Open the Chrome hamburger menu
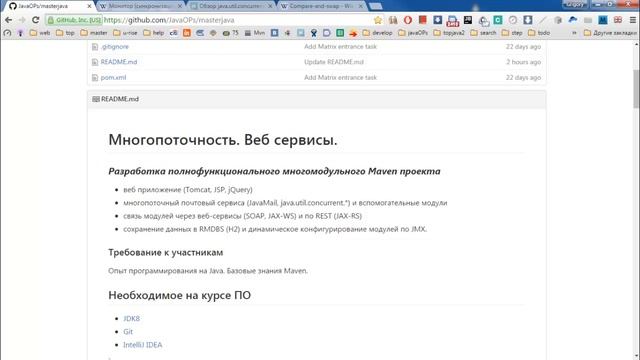This screenshot has height=360, width=640. (x=633, y=20)
